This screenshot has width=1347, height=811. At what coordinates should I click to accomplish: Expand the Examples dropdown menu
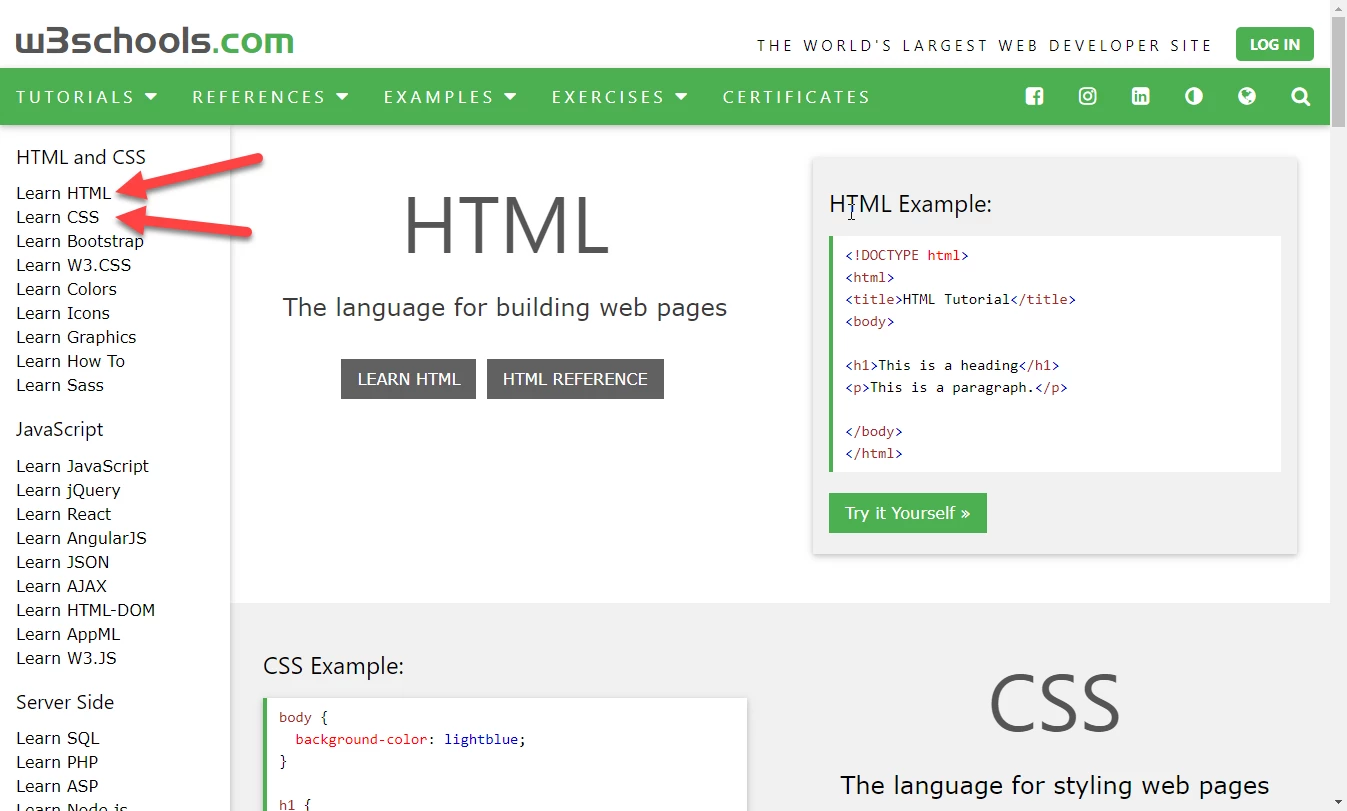point(450,97)
